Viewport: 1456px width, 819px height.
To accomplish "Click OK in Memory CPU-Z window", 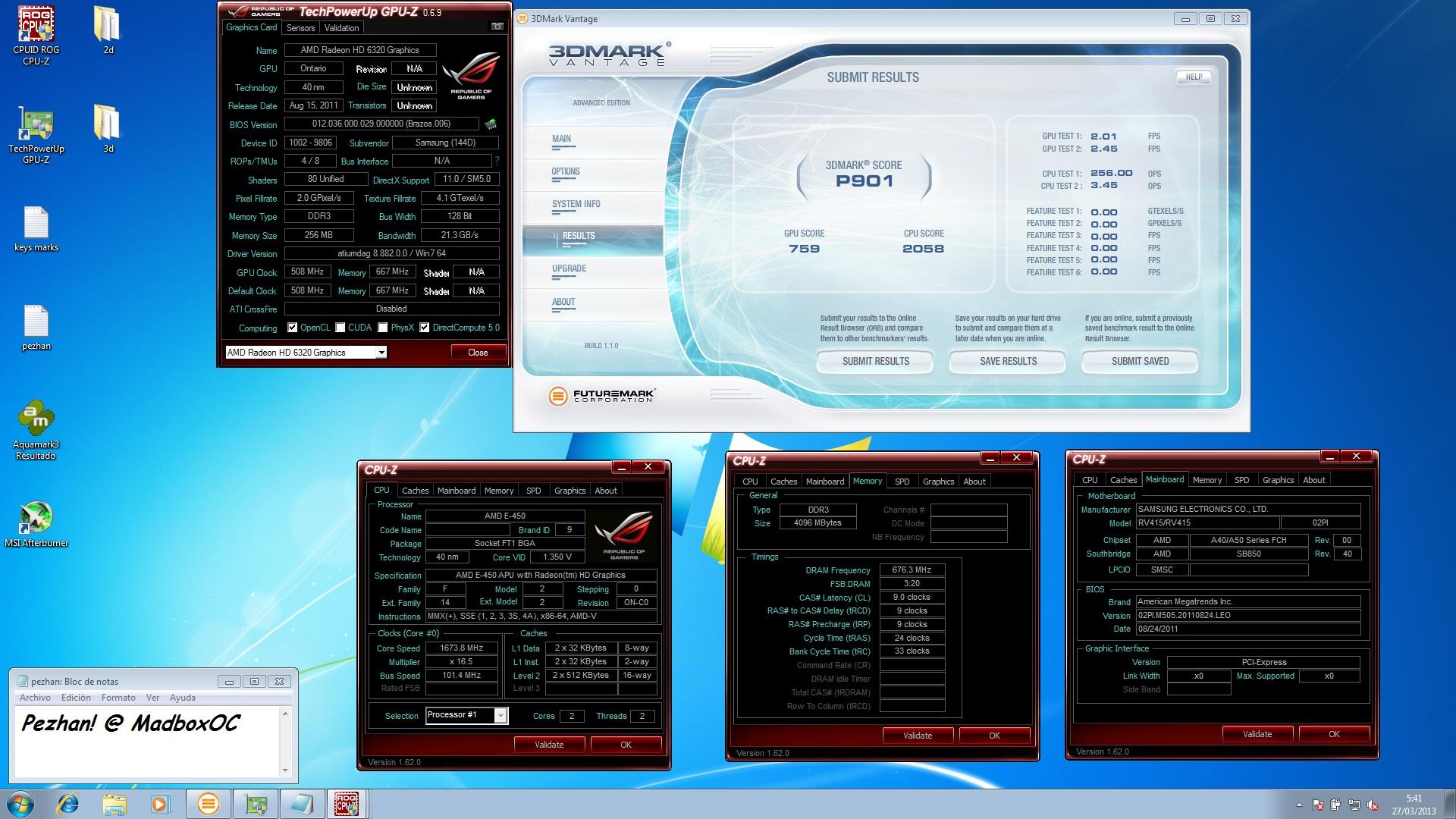I will click(994, 736).
